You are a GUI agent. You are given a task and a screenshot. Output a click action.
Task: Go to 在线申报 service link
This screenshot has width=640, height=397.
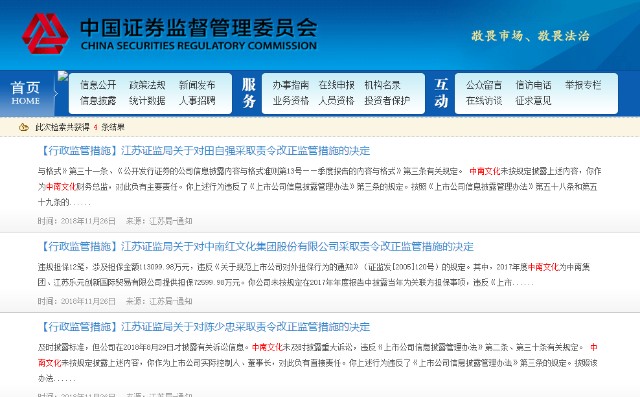coord(337,85)
